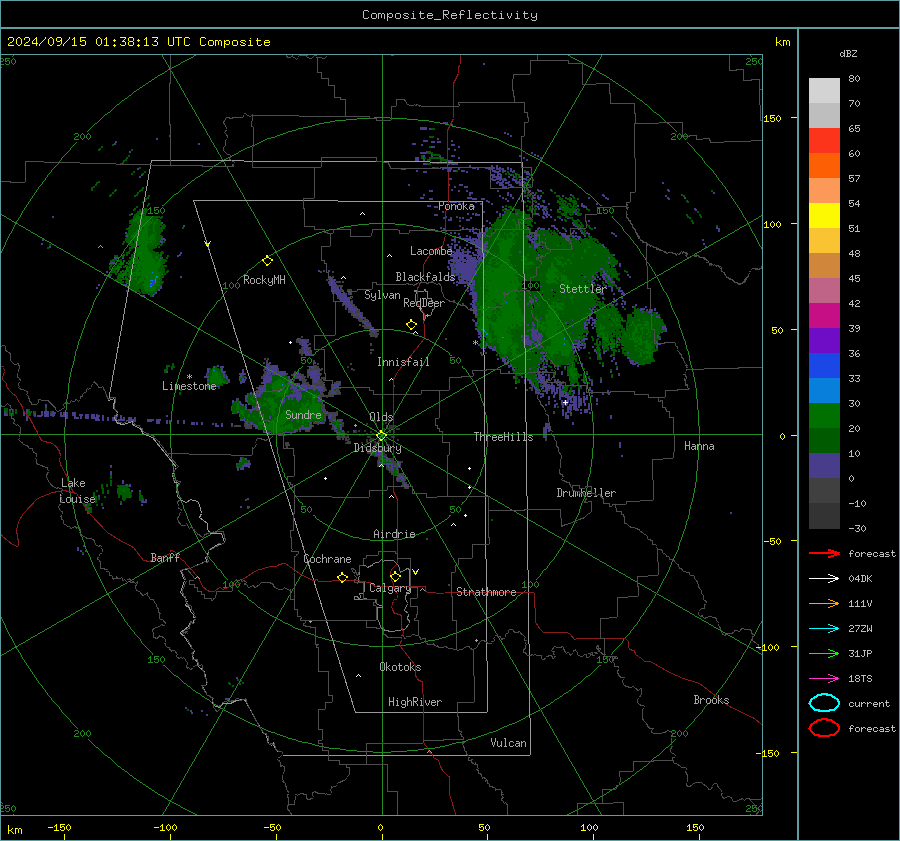Click the Okotoks label
900x841 pixels.
(x=400, y=667)
